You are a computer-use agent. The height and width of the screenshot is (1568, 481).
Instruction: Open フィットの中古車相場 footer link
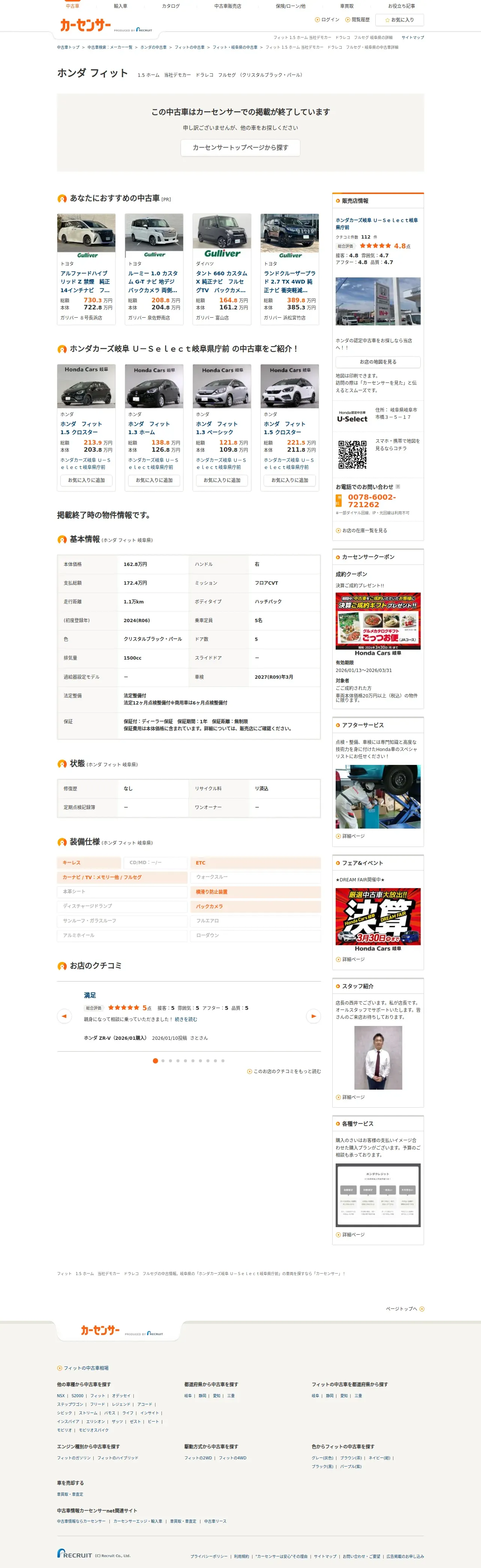pos(83,1368)
